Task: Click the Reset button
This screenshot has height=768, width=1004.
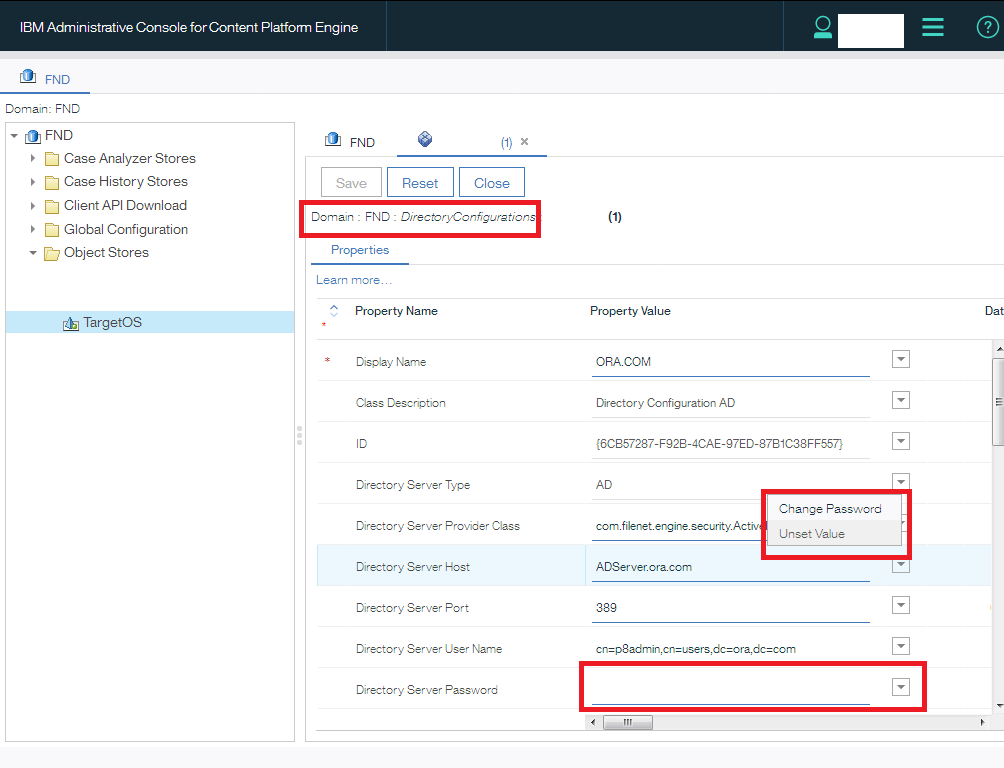Action: [420, 183]
